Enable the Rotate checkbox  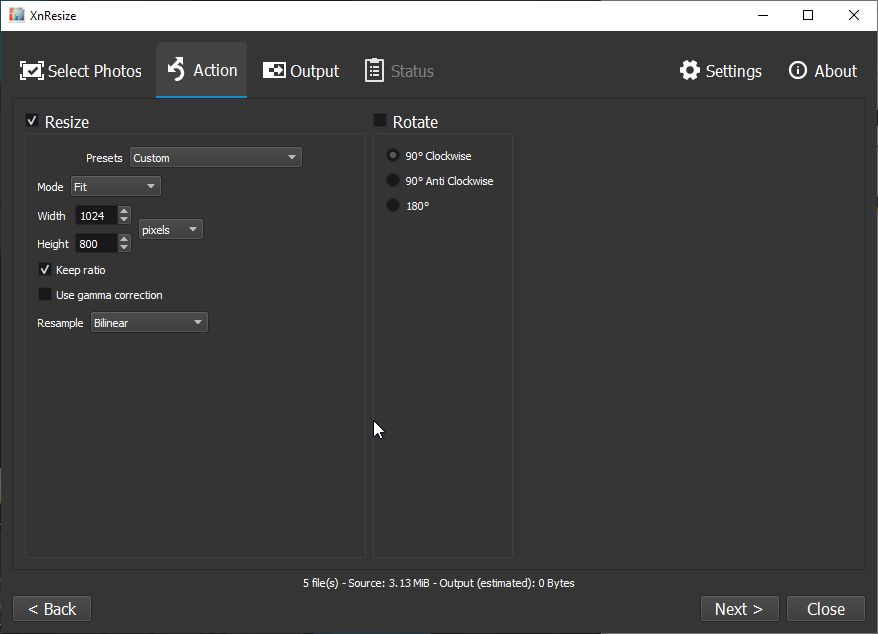click(x=380, y=121)
